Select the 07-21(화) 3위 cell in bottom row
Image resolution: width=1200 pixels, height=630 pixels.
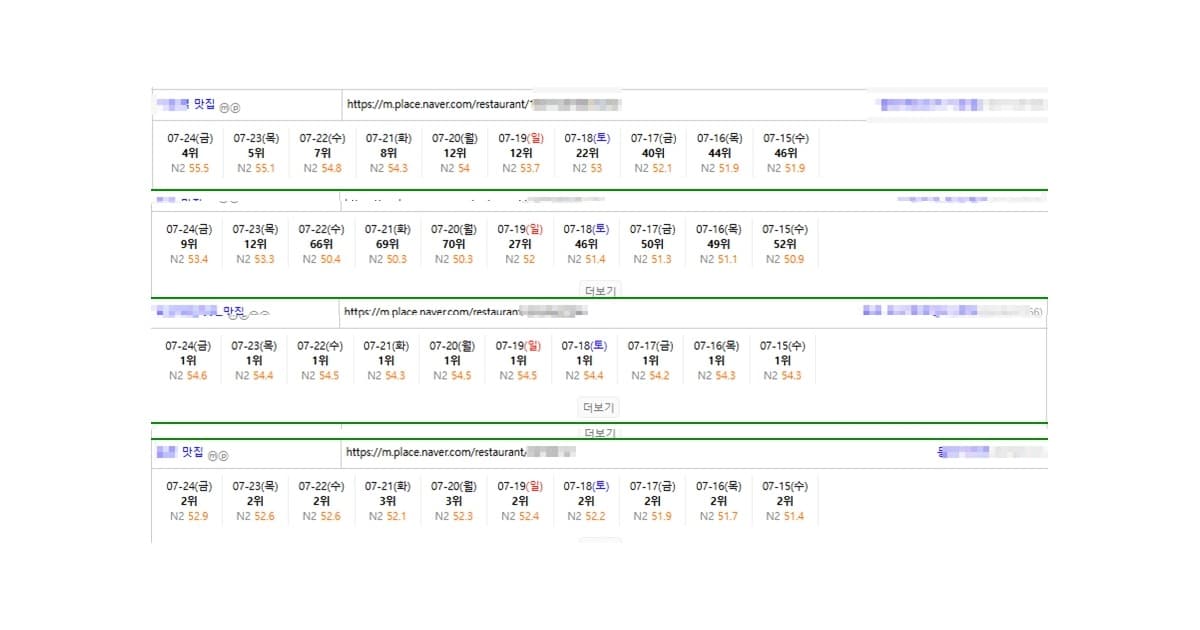pos(388,501)
